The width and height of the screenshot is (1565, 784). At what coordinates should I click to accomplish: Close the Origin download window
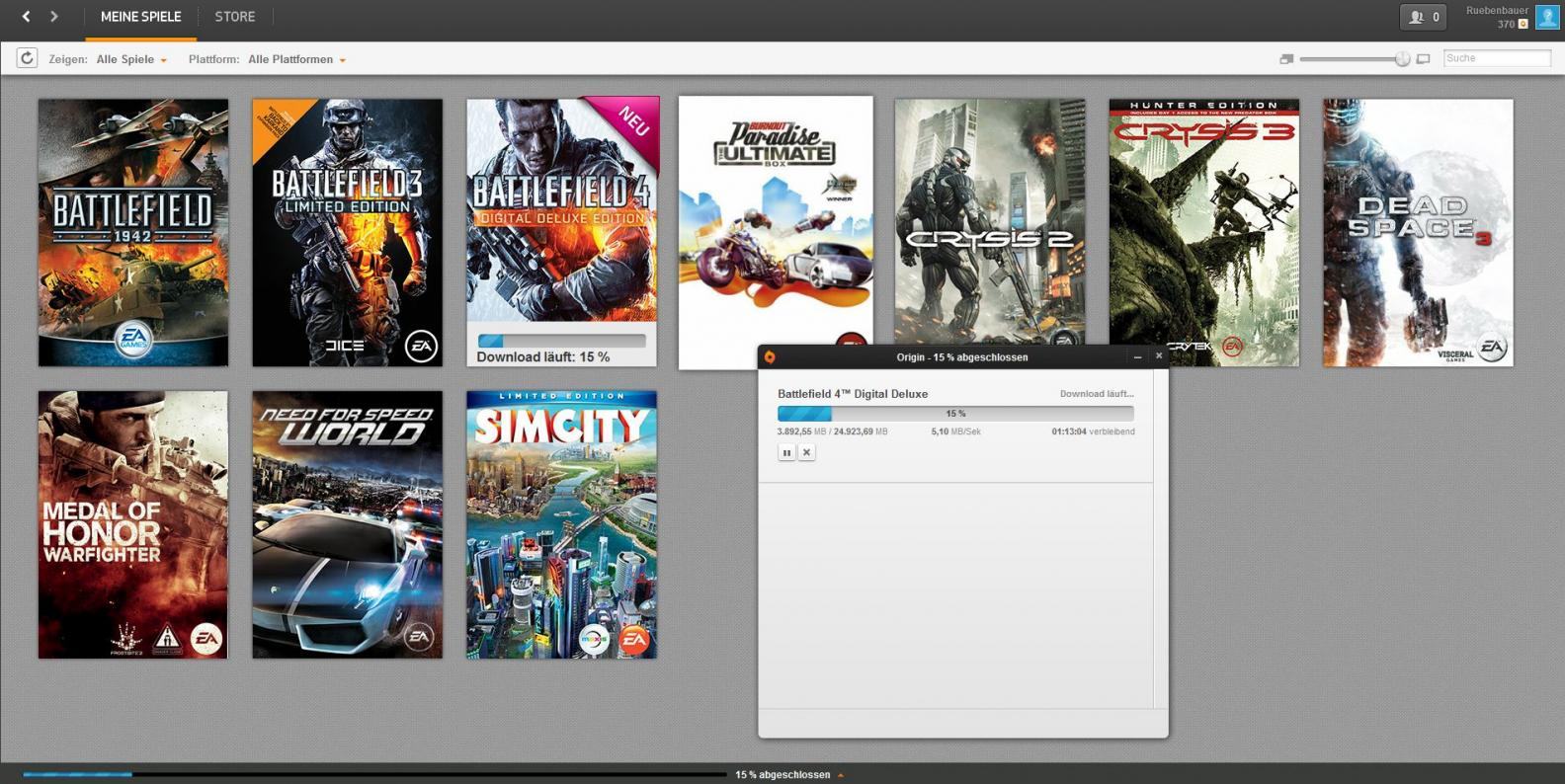[x=1159, y=356]
